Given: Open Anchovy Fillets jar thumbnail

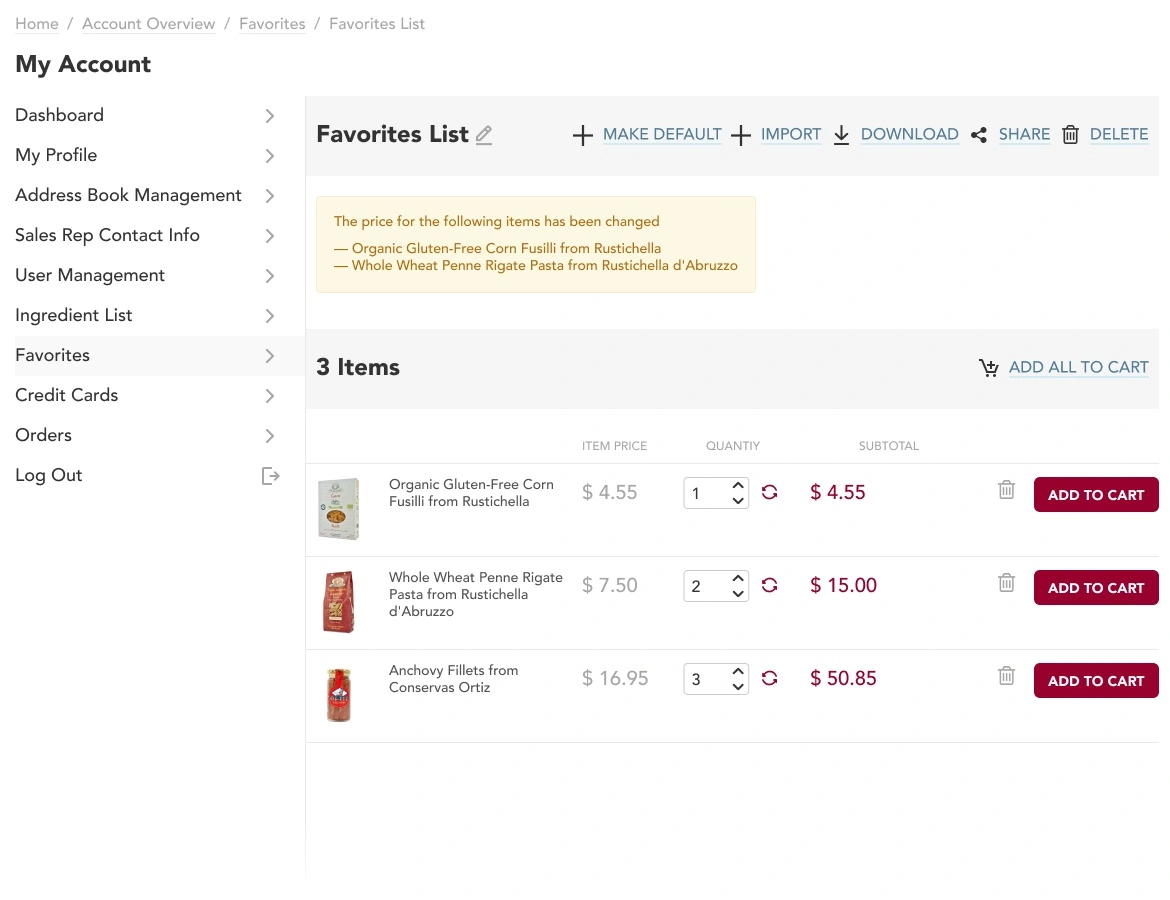Looking at the screenshot, I should point(339,695).
